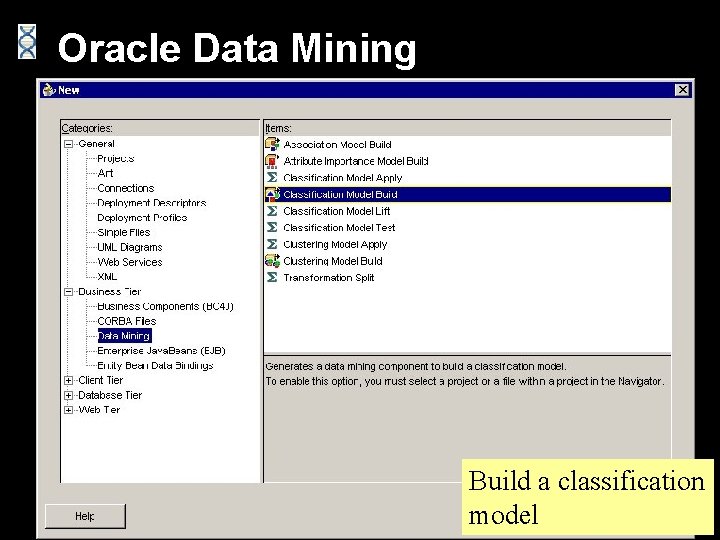720x540 pixels.
Task: Select the Business Tier tree node label
Action: [x=110, y=292]
